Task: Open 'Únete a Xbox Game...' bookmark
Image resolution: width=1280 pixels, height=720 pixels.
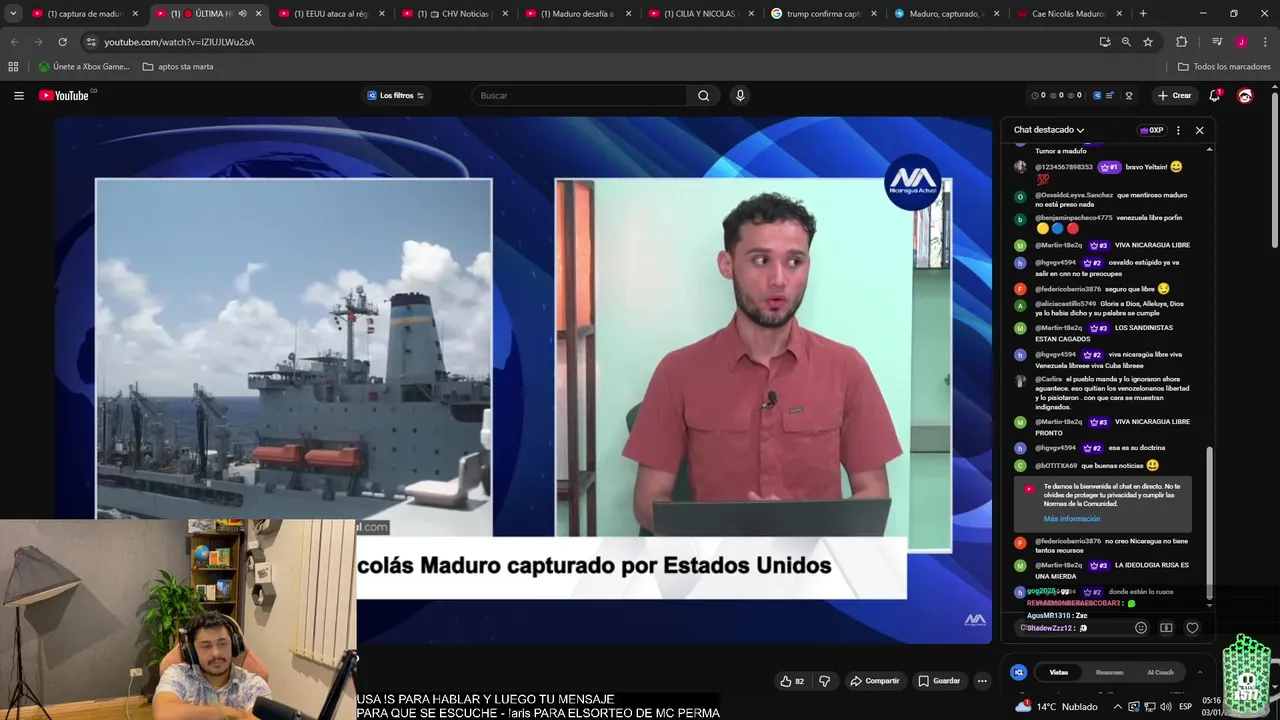Action: point(84,67)
